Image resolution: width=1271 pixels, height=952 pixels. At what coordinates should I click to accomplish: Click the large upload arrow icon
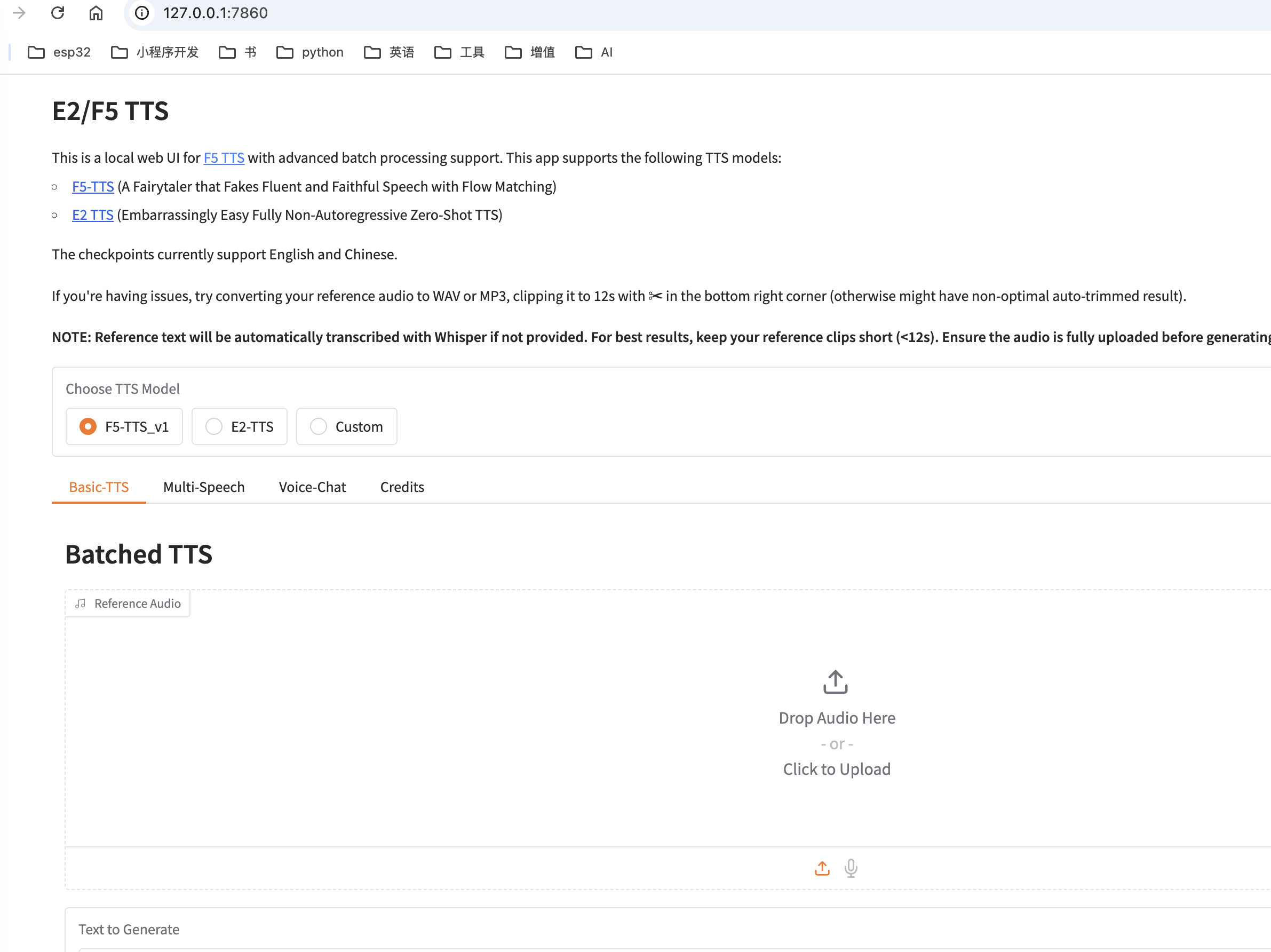[836, 682]
